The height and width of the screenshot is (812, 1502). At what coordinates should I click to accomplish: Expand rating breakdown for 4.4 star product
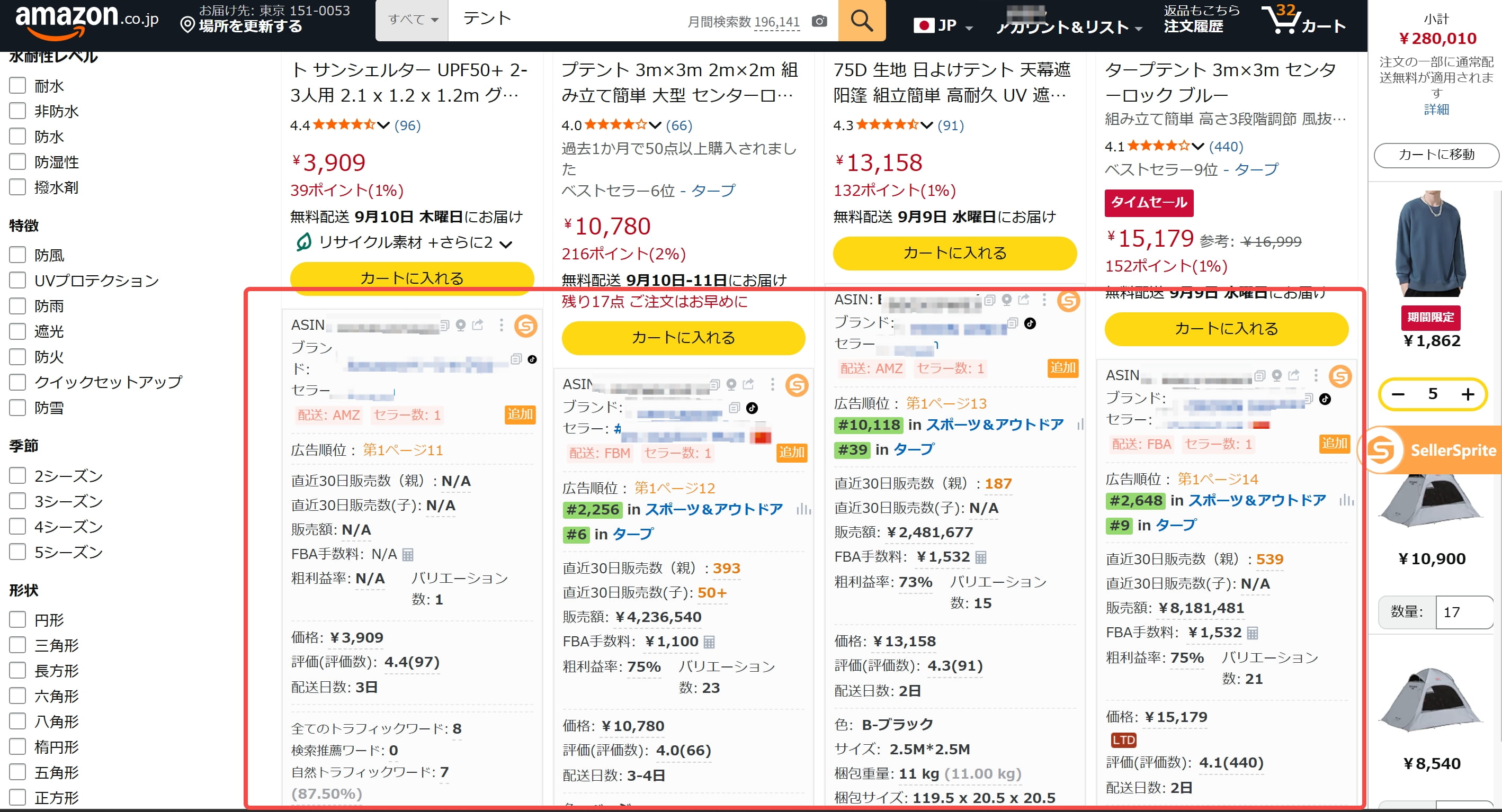[383, 125]
